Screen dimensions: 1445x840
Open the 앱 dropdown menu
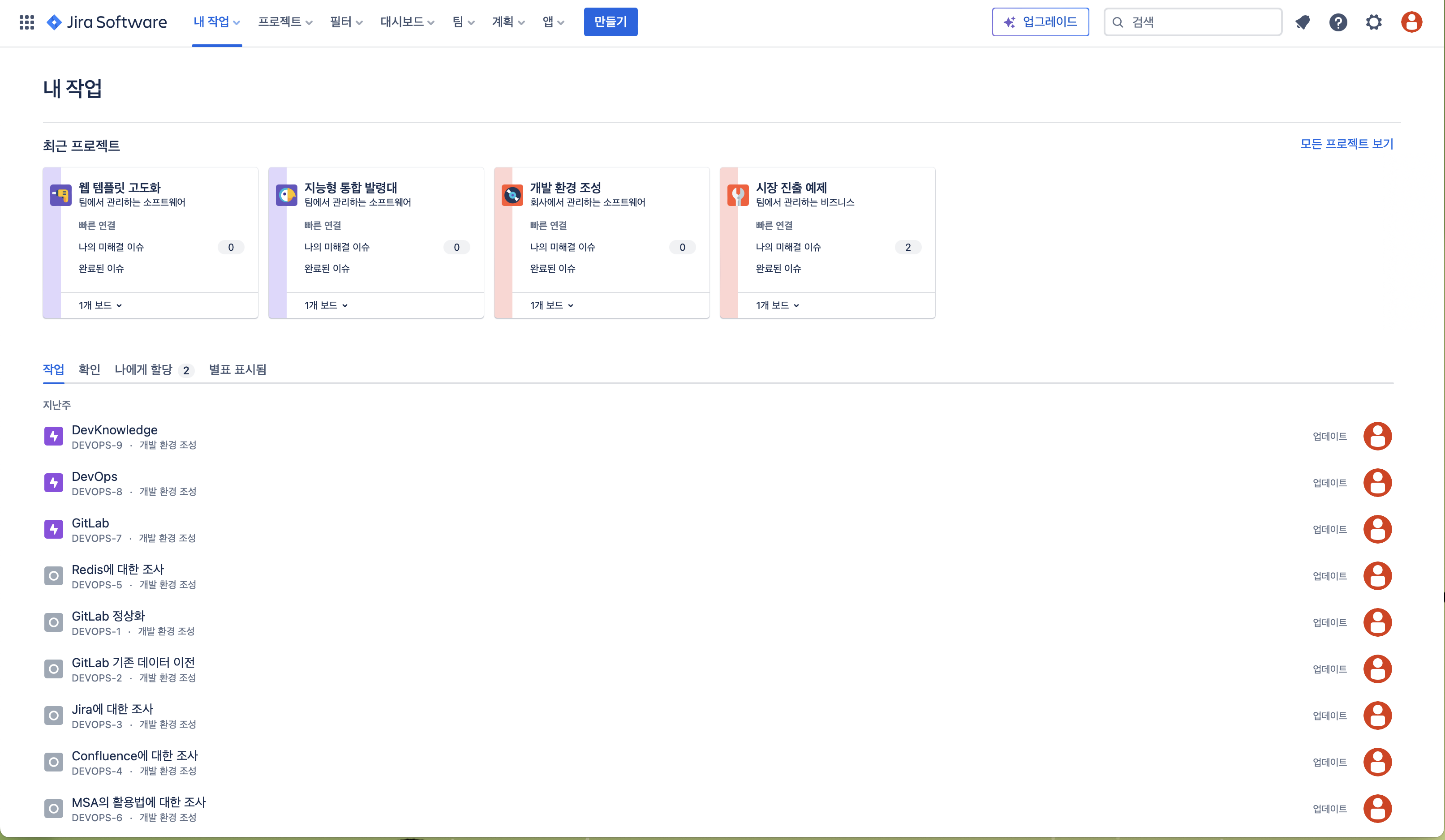pyautogui.click(x=553, y=22)
